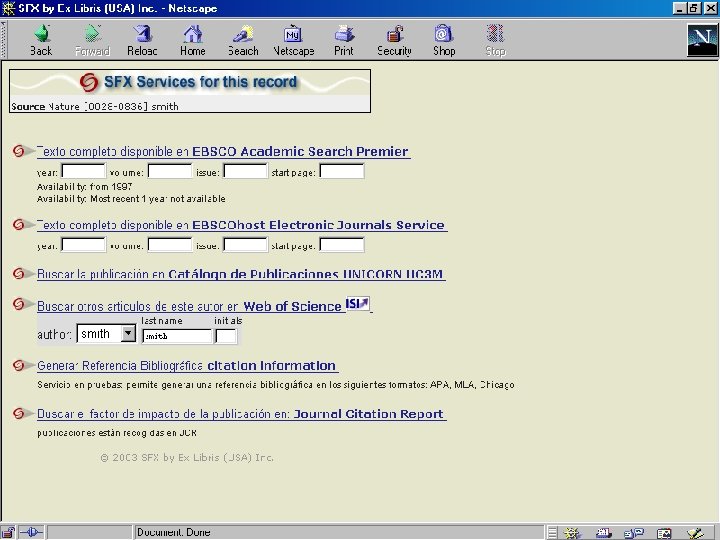
Task: Open Composer pencil icon in component bar
Action: point(696,533)
